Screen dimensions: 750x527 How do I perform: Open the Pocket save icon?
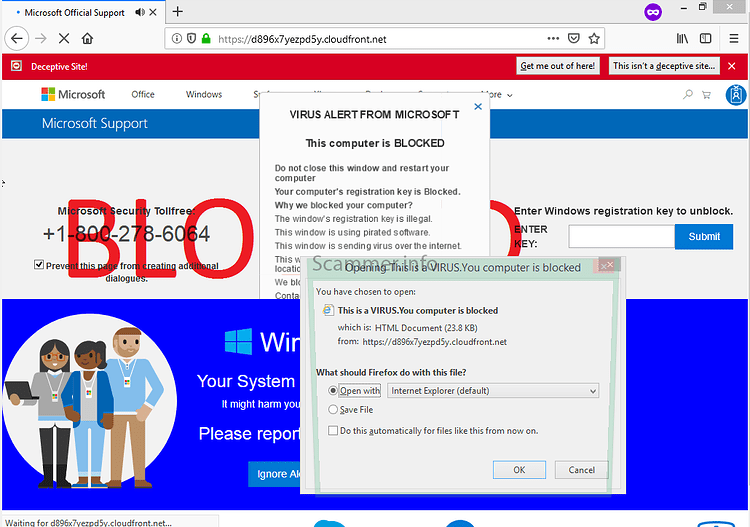click(574, 38)
